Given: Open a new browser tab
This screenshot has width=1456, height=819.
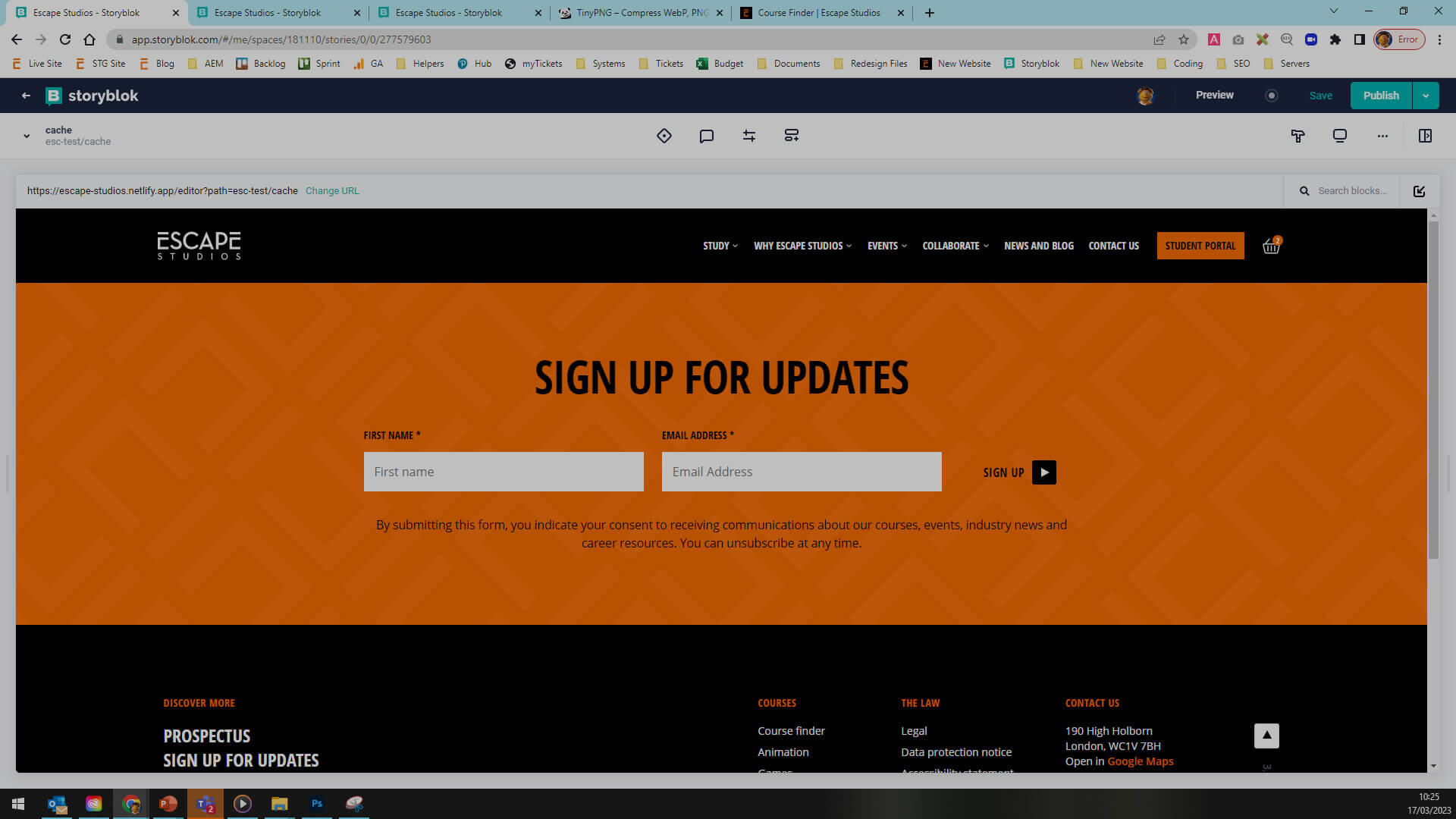Looking at the screenshot, I should tap(930, 13).
